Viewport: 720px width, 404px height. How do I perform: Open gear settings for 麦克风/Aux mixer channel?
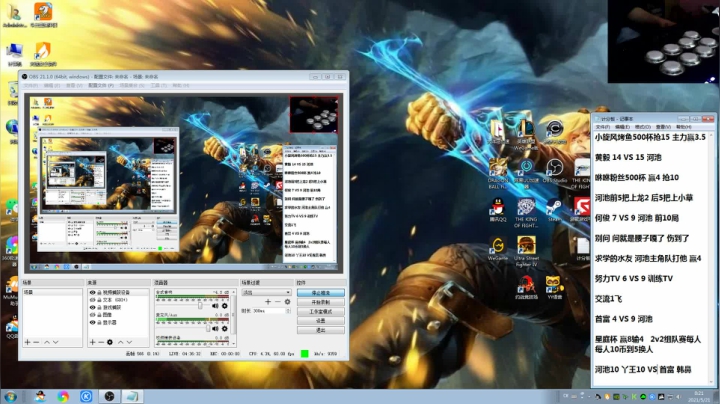225,329
